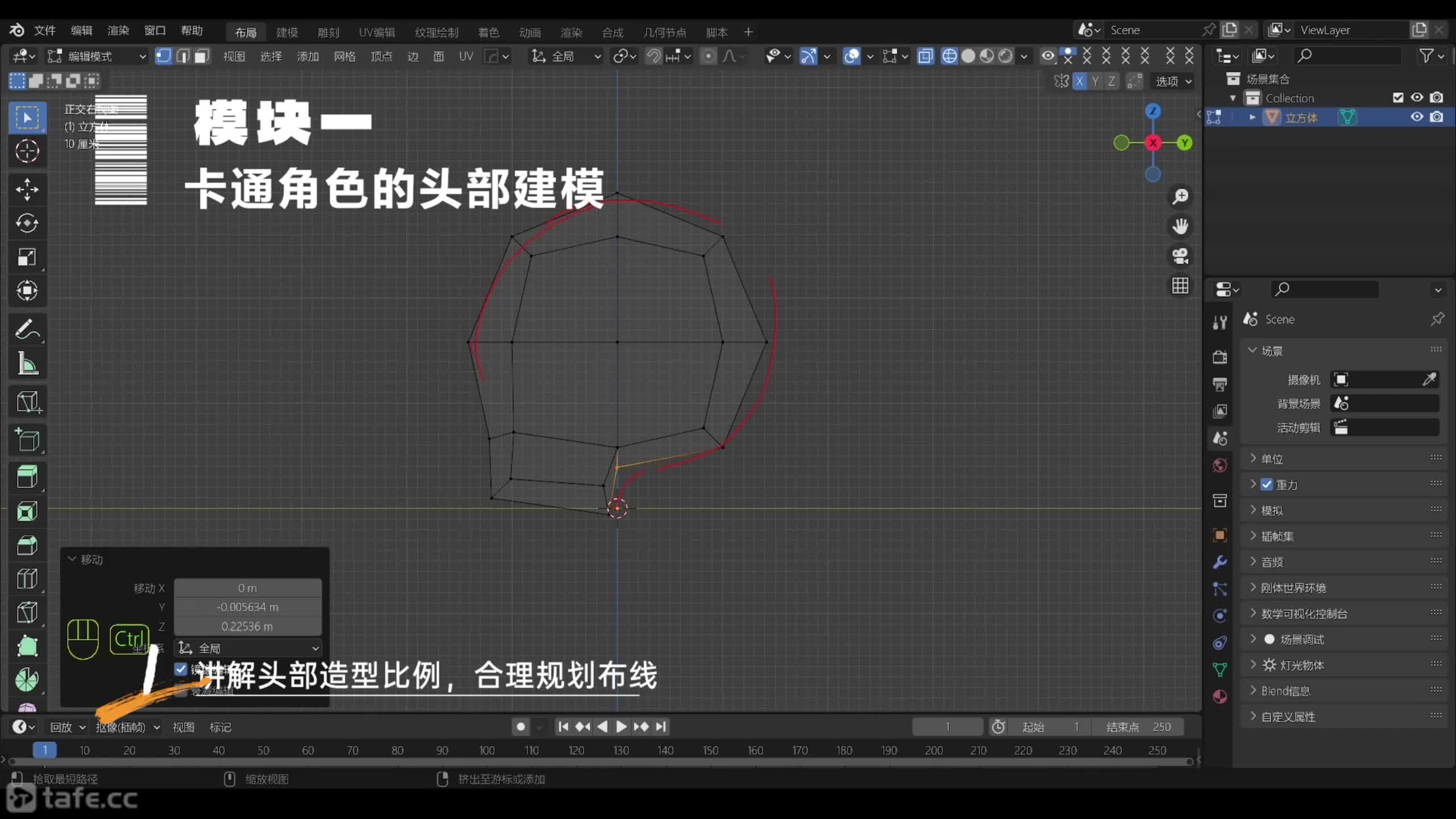Click the pan view hand icon
Viewport: 1456px width, 819px height.
coord(1180,226)
